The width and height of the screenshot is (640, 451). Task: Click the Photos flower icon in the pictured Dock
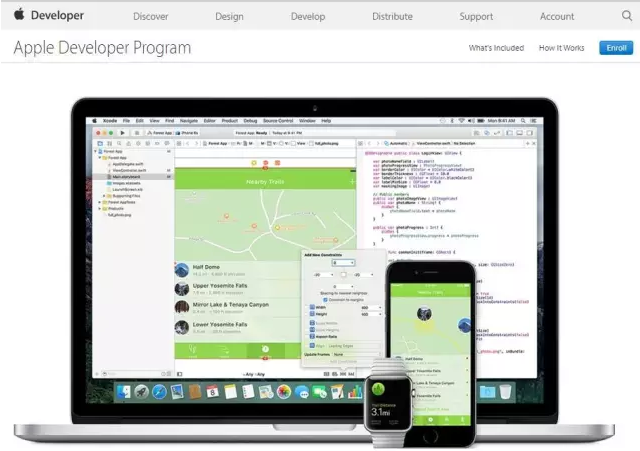[284, 392]
